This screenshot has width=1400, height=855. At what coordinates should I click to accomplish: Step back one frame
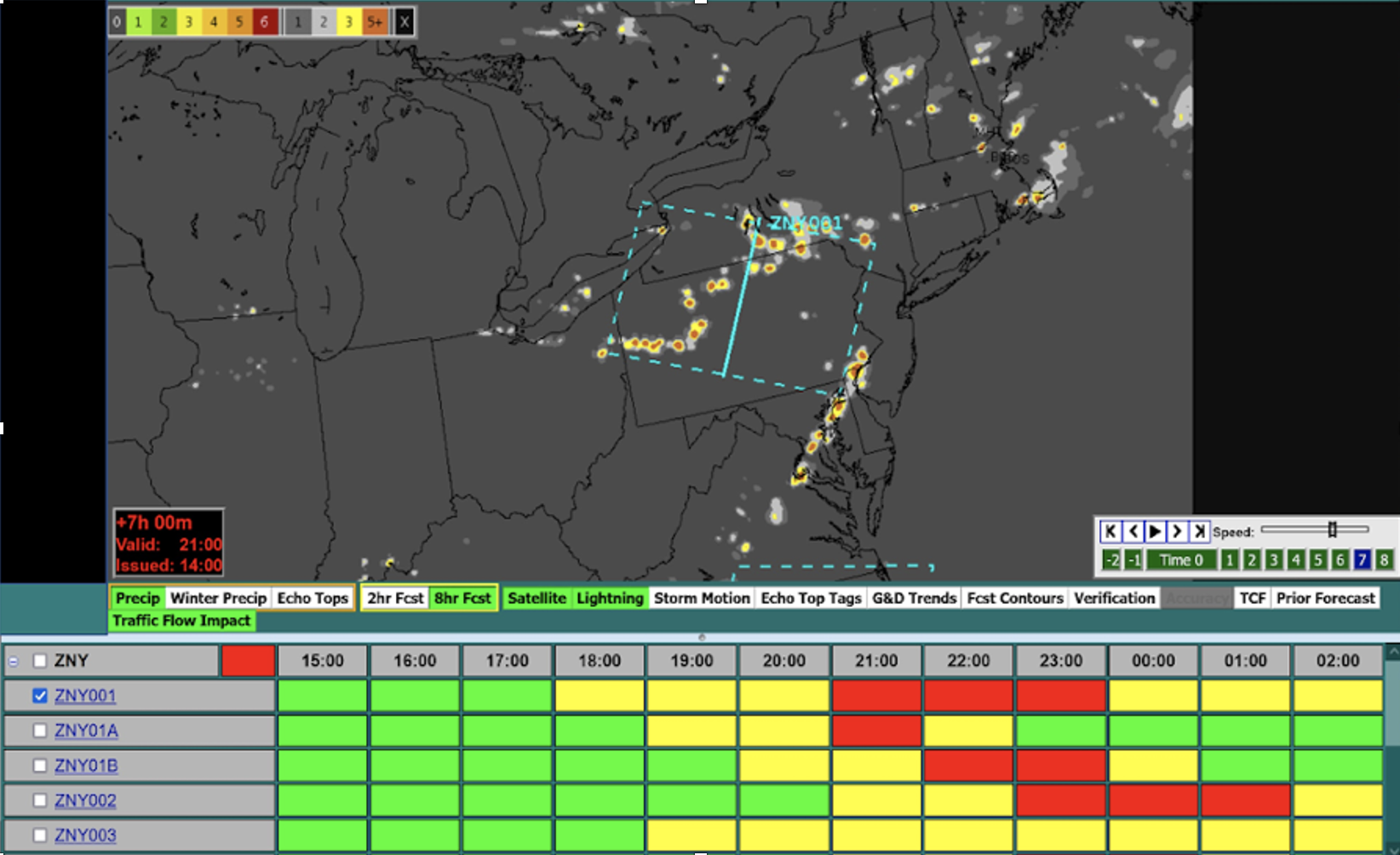pyautogui.click(x=1133, y=531)
